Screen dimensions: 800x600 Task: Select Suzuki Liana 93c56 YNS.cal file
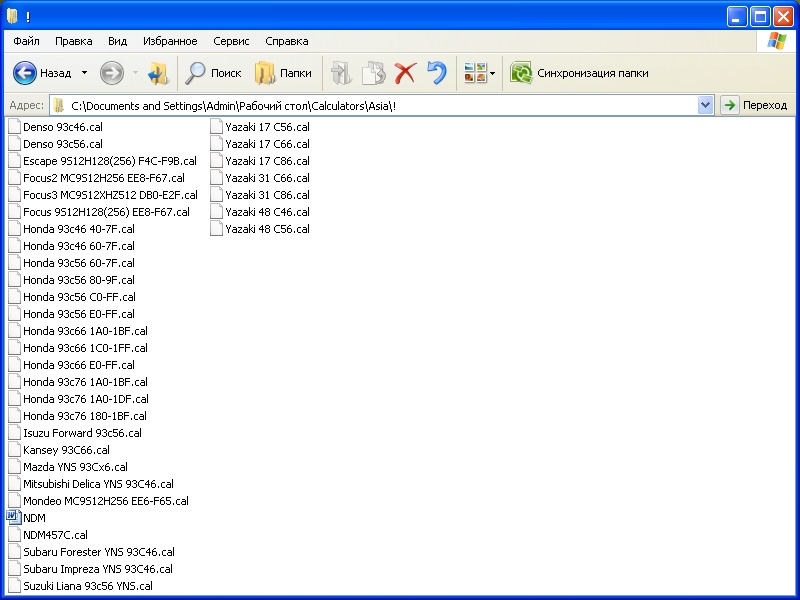click(x=81, y=586)
